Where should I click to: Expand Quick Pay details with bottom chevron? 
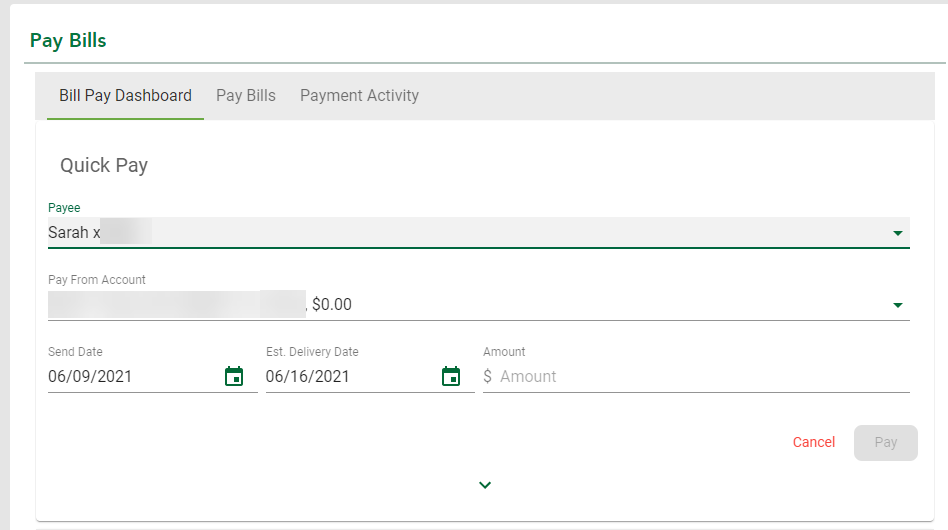pyautogui.click(x=485, y=485)
